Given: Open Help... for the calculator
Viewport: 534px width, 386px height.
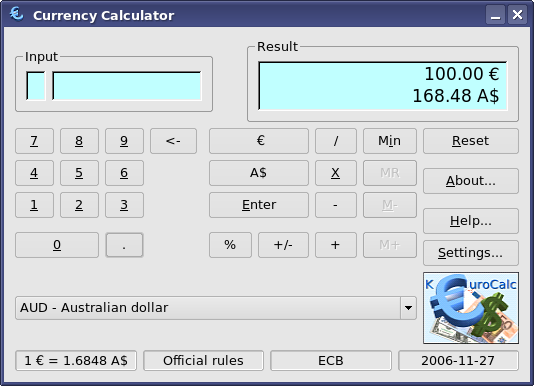Looking at the screenshot, I should click(471, 221).
